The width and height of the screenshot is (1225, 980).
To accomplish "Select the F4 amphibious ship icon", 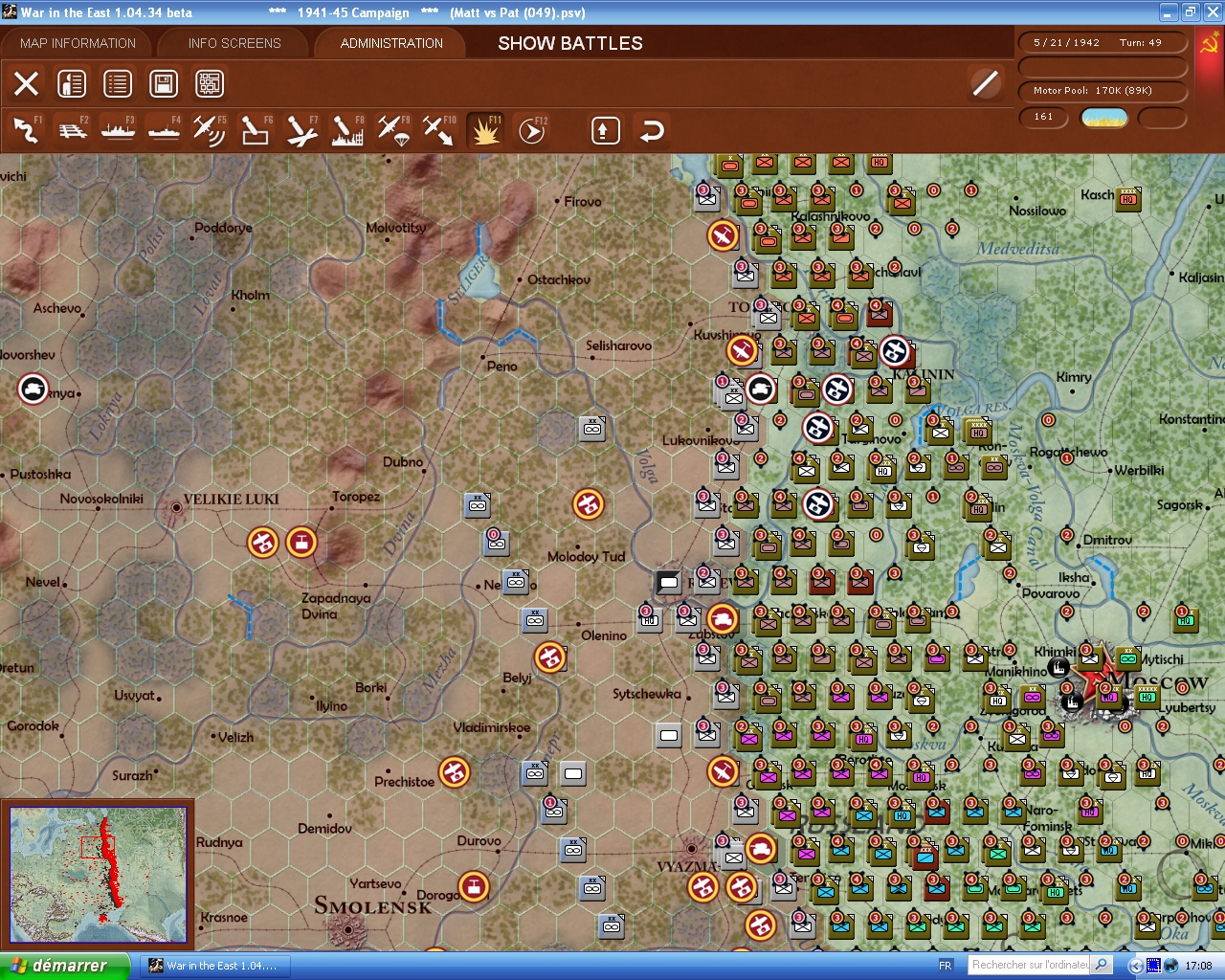I will [165, 130].
